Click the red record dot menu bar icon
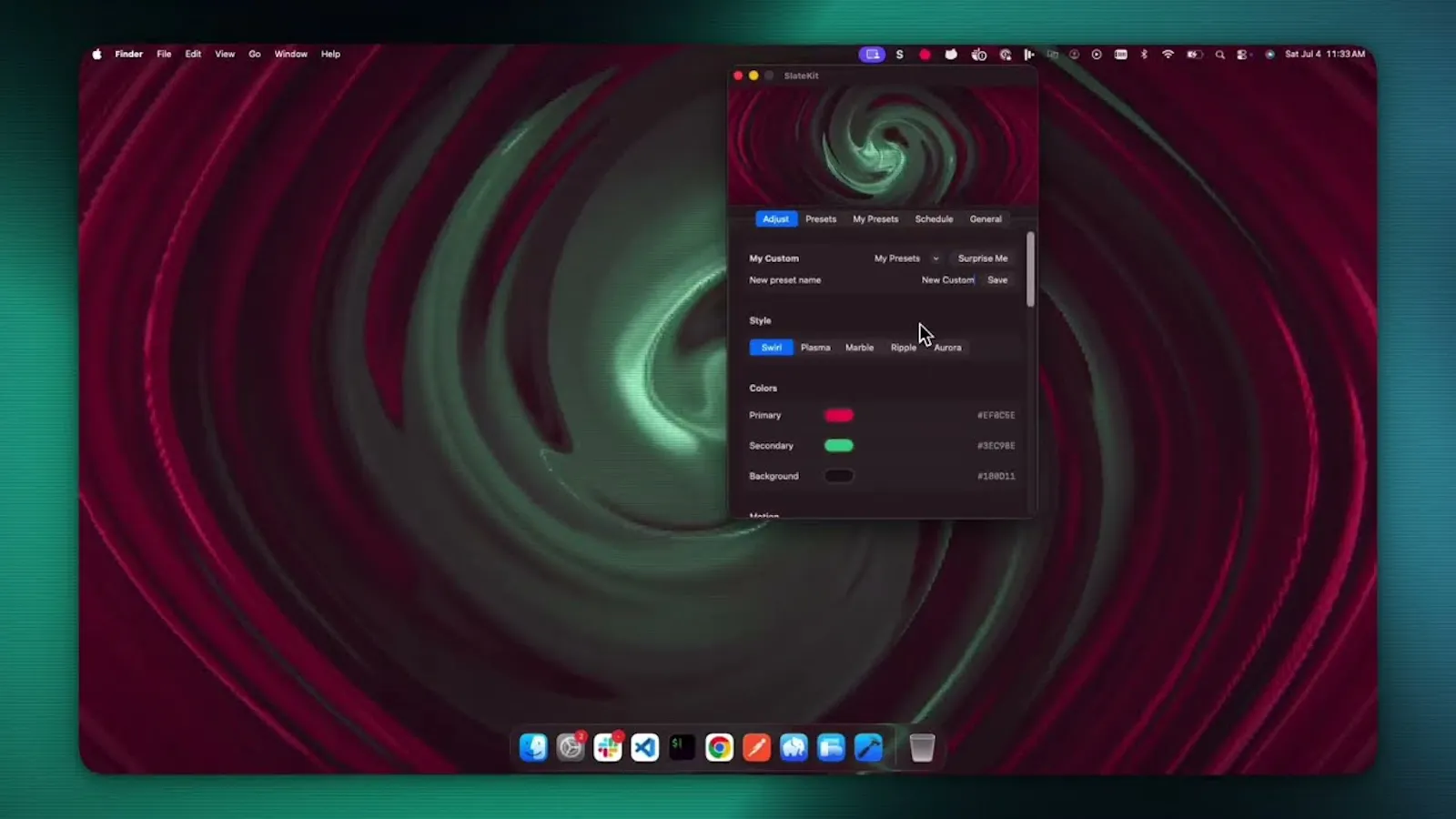The image size is (1456, 819). pyautogui.click(x=925, y=55)
